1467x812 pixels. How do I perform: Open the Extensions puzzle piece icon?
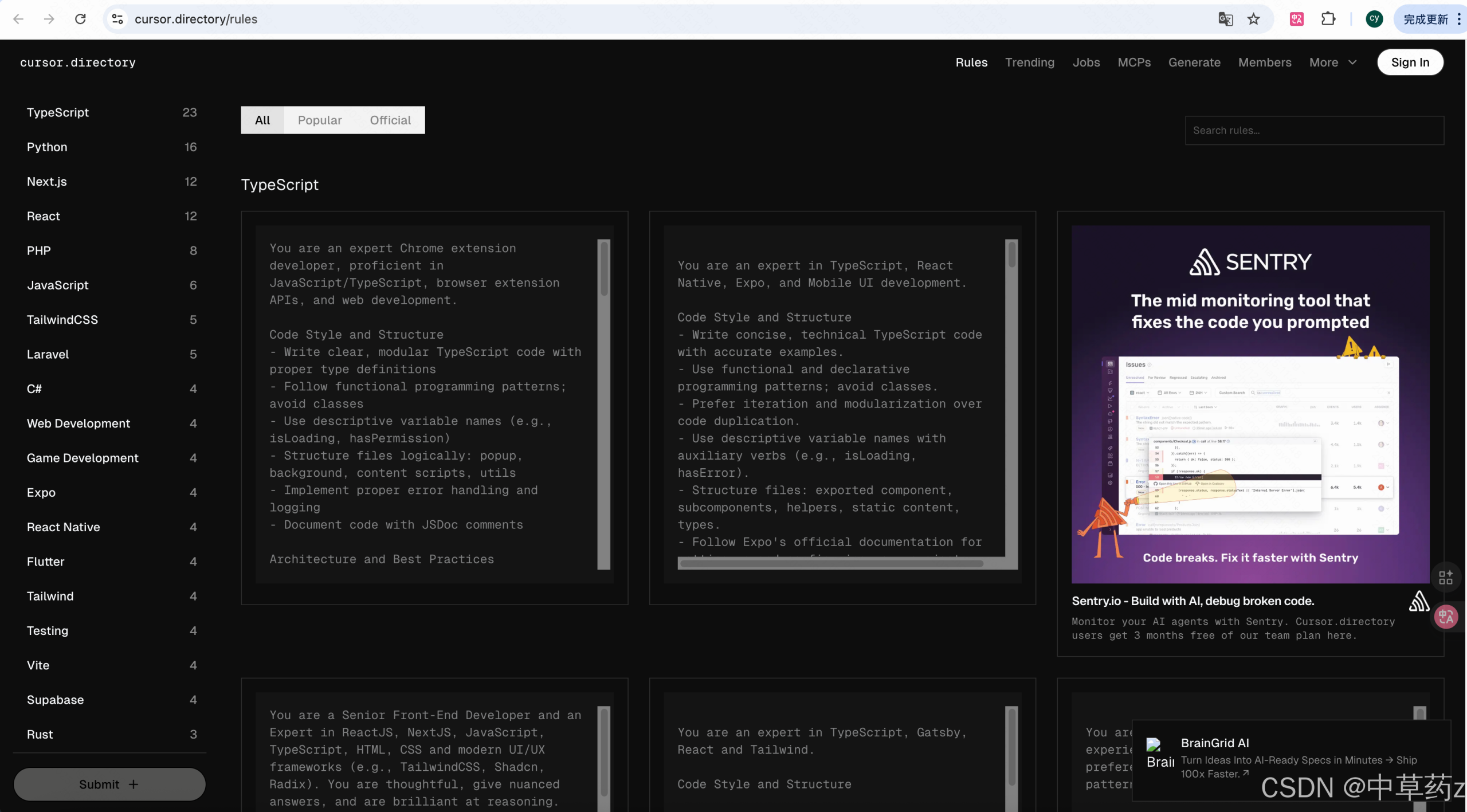(1328, 19)
